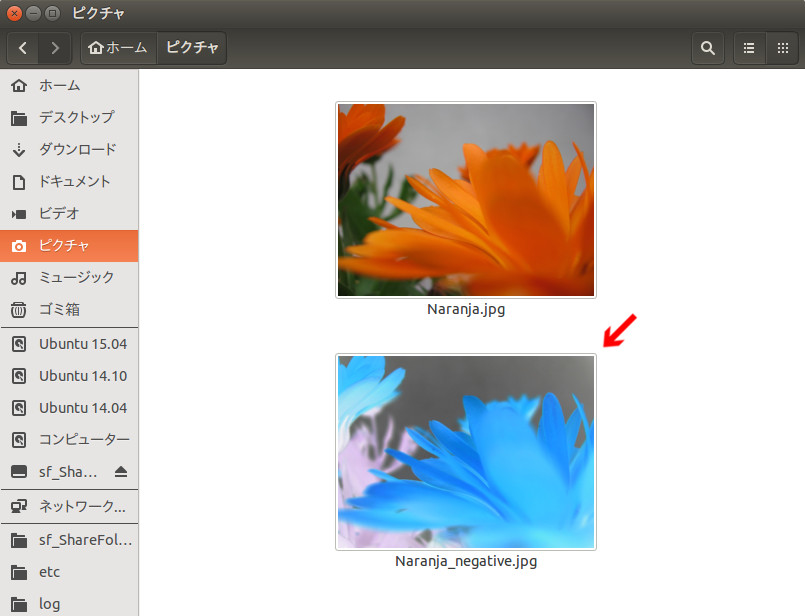Maximize the ピクチャ window

(x=52, y=13)
